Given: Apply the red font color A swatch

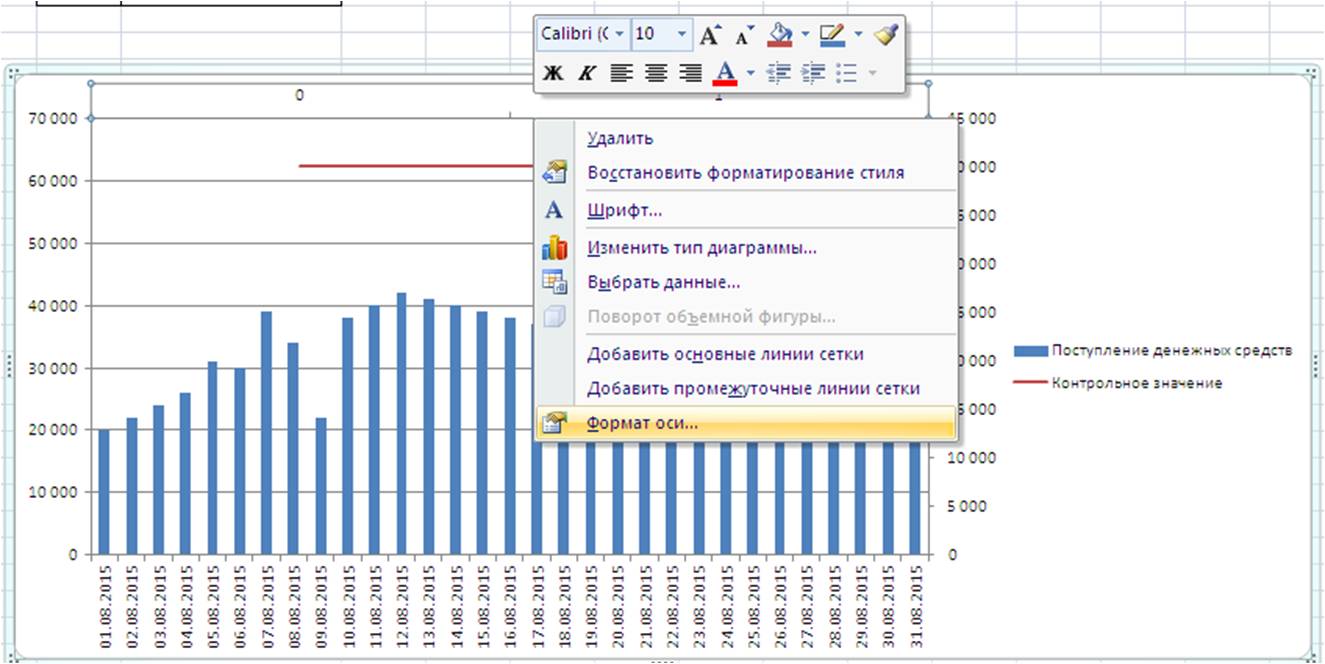Looking at the screenshot, I should [725, 73].
